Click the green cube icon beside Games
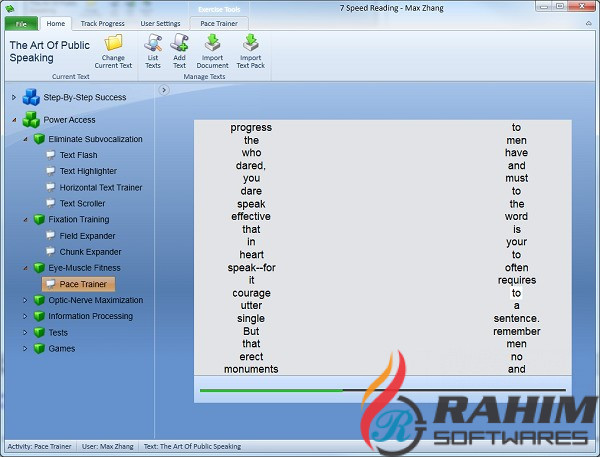Image resolution: width=600 pixels, height=457 pixels. click(39, 349)
